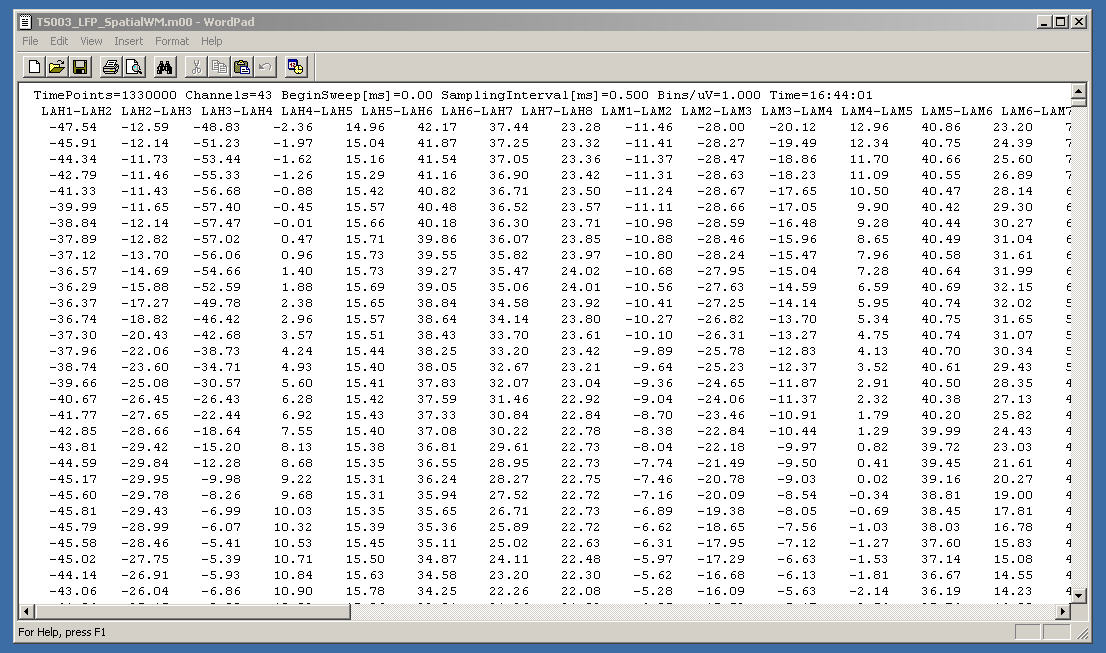Click the Open folder toolbar icon
Screen dimensions: 1106x653
[x=57, y=67]
